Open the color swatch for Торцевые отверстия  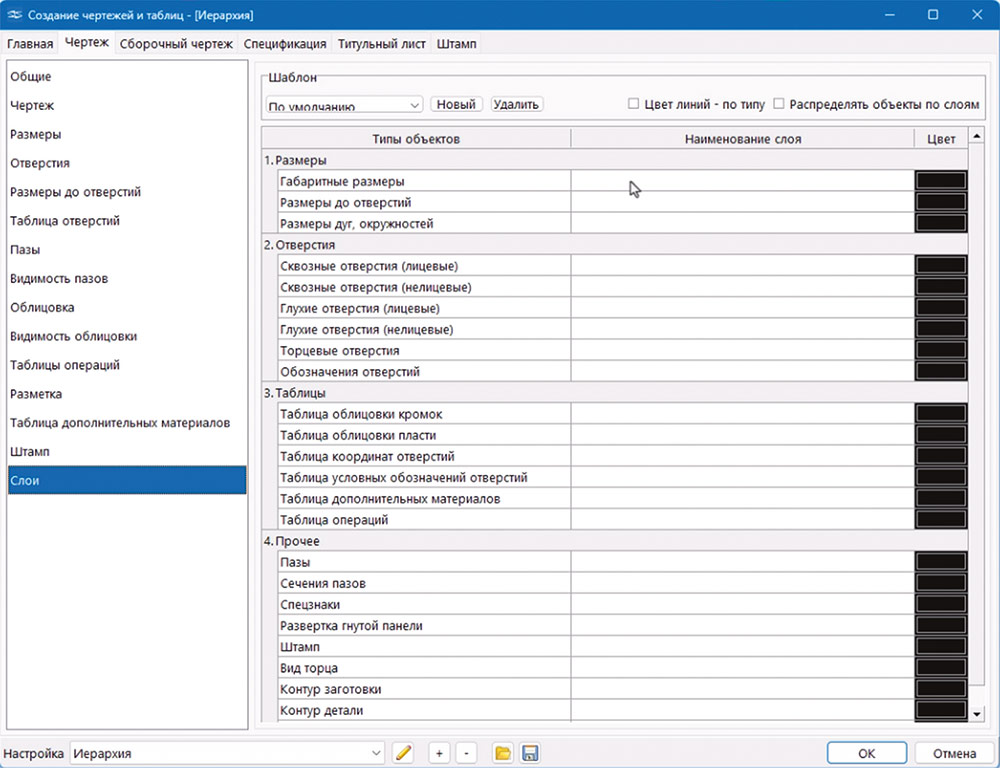(940, 351)
